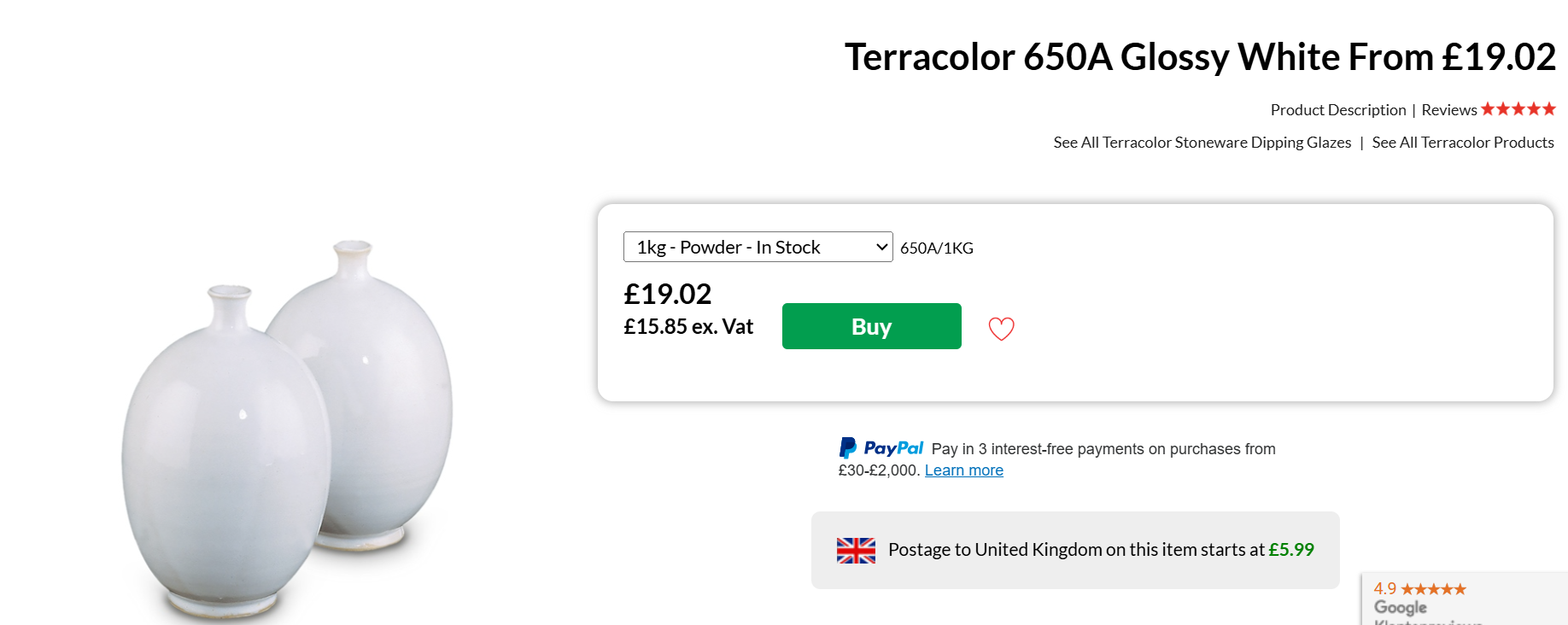1568x625 pixels.
Task: Open the 1kg Powder size dropdown
Action: click(x=758, y=247)
